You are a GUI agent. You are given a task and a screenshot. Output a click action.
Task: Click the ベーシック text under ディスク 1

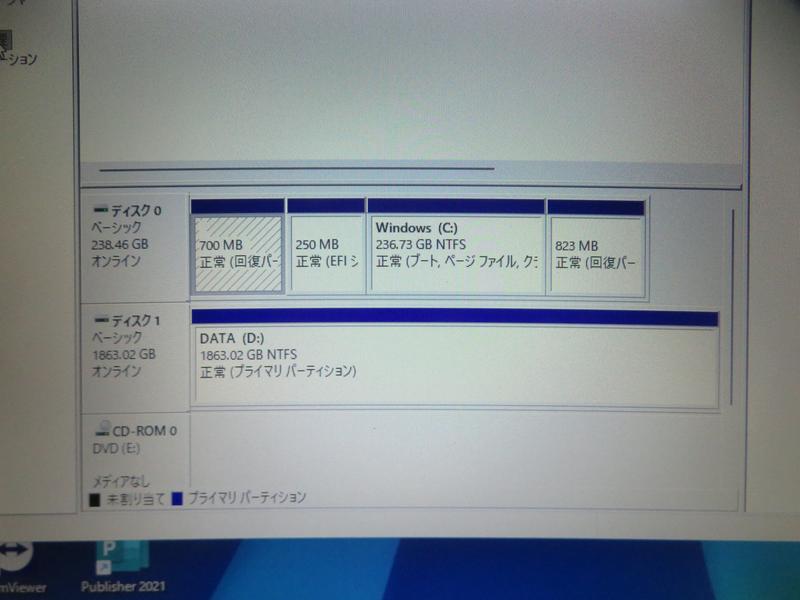coord(117,337)
